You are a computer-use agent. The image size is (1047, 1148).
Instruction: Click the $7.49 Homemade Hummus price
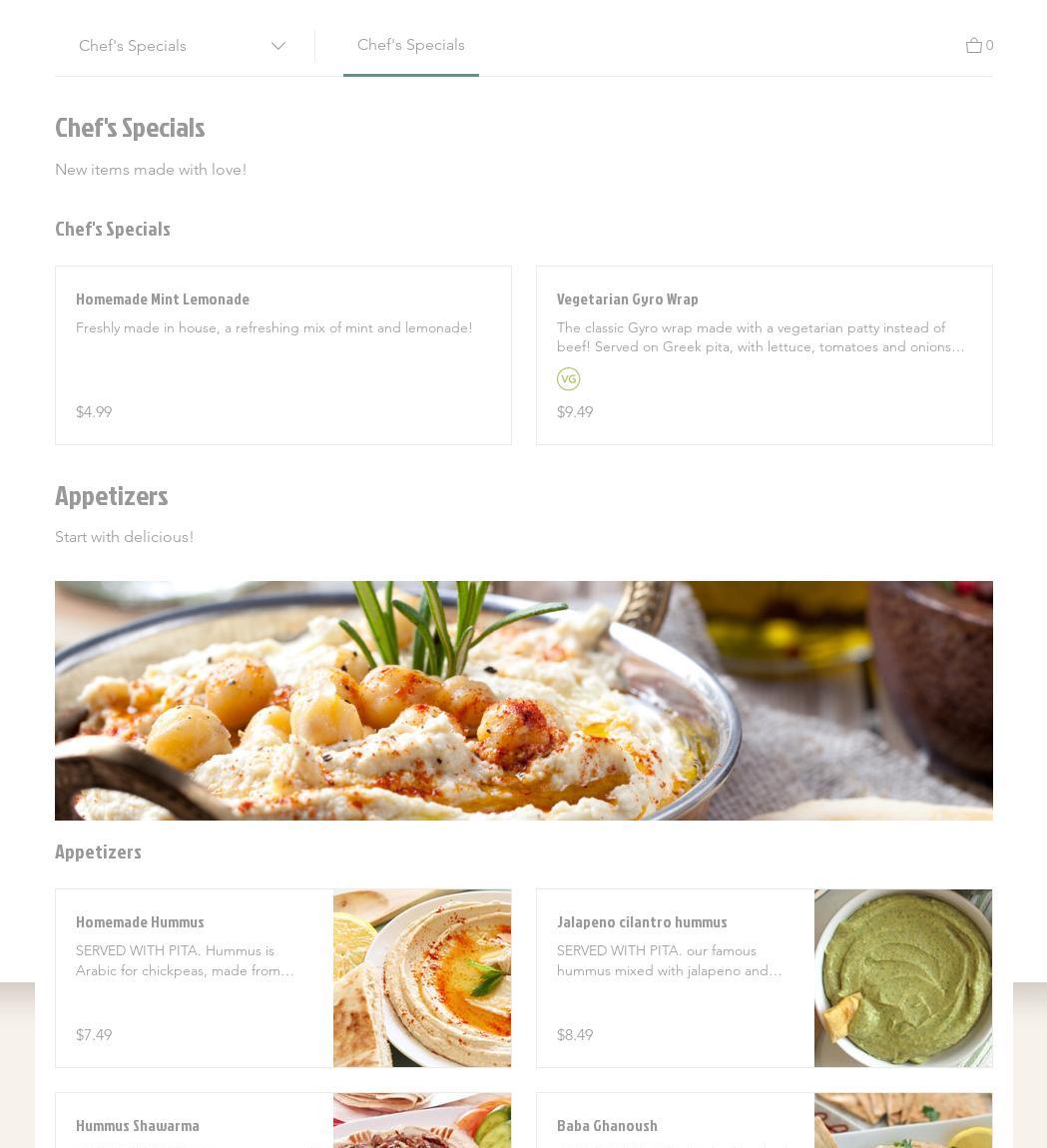[x=94, y=1035]
